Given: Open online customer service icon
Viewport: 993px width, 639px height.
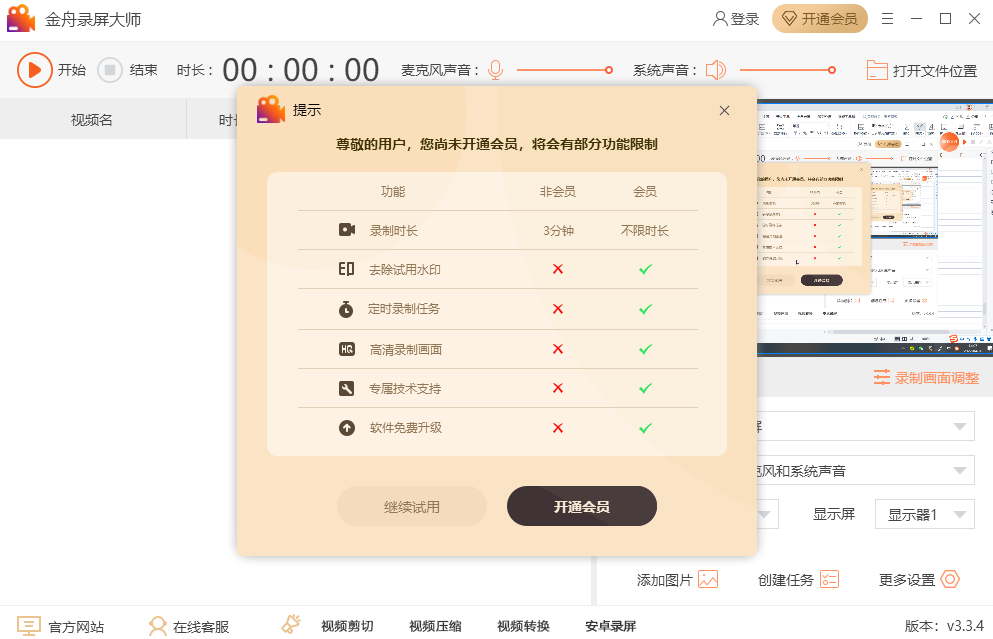Looking at the screenshot, I should [158, 626].
